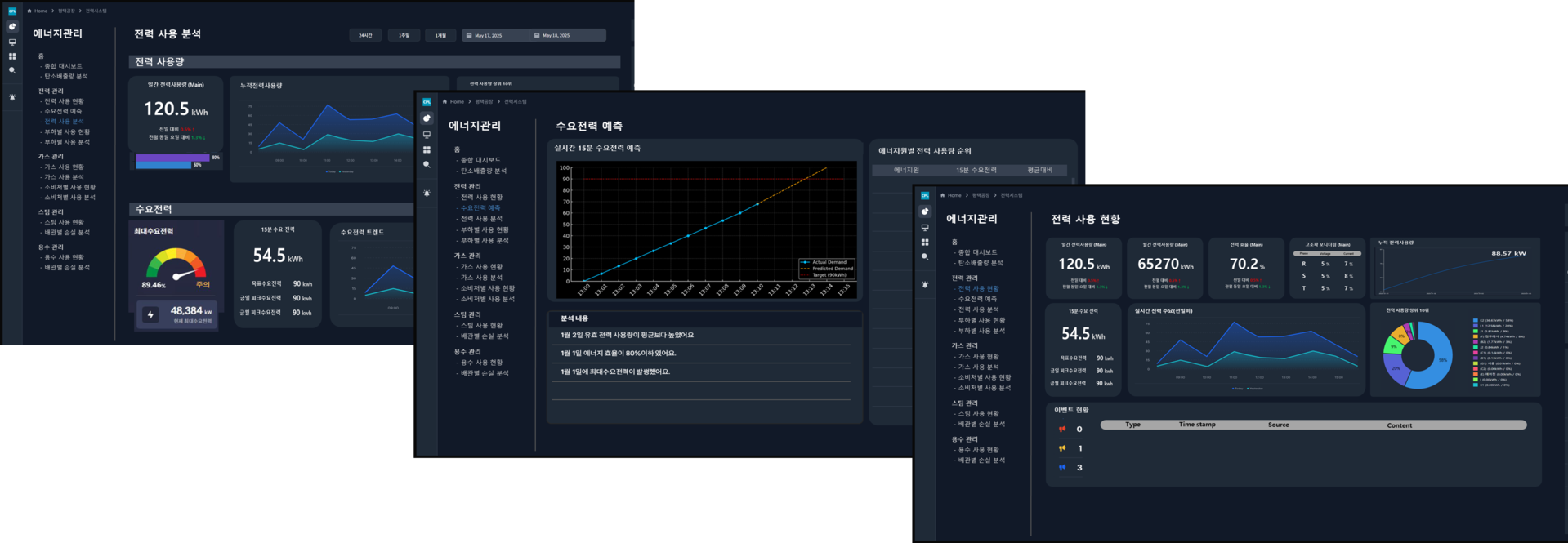Click alarm bell icon in 전력 사용 분석 window

[12, 97]
